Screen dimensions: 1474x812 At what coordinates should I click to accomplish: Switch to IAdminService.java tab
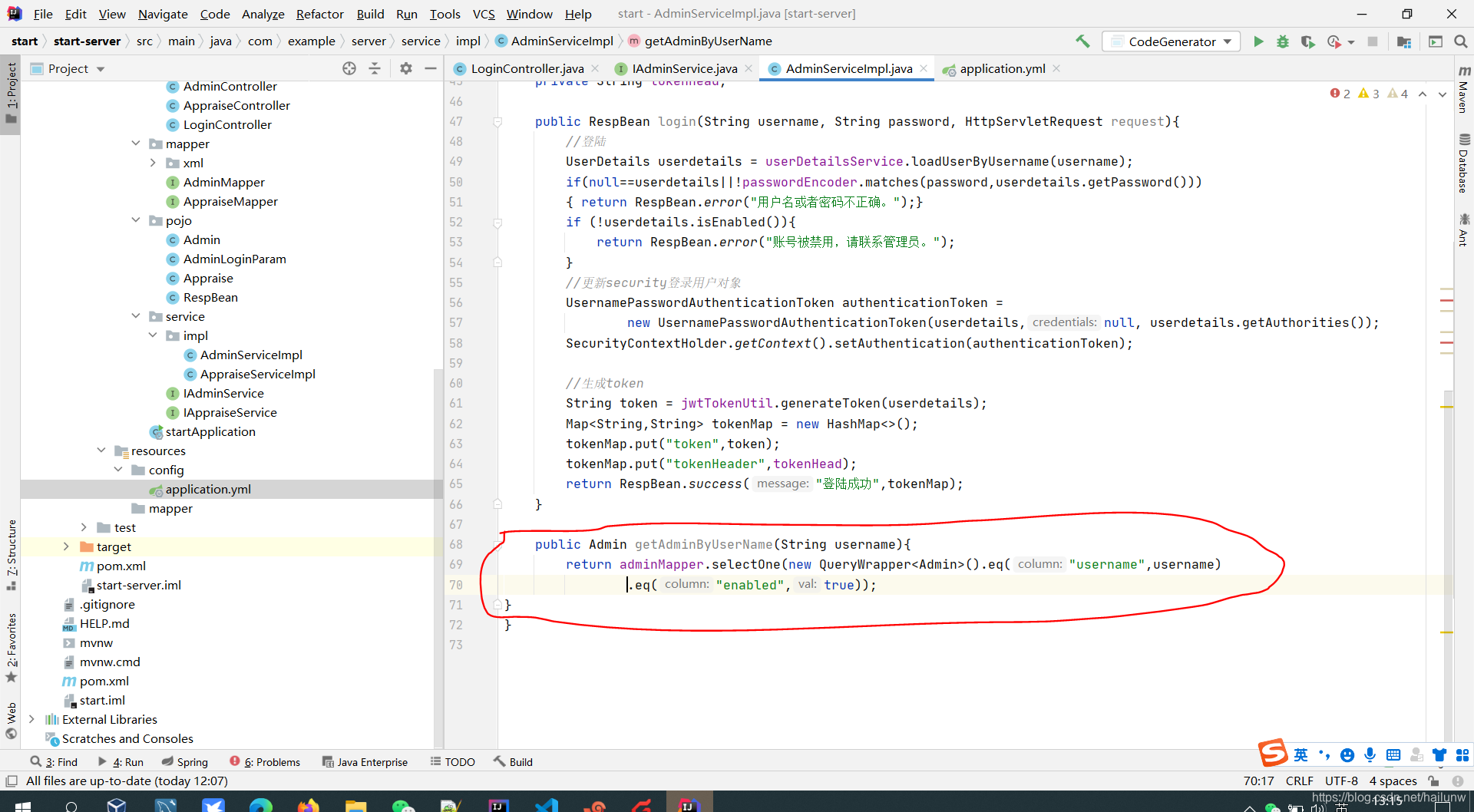684,68
